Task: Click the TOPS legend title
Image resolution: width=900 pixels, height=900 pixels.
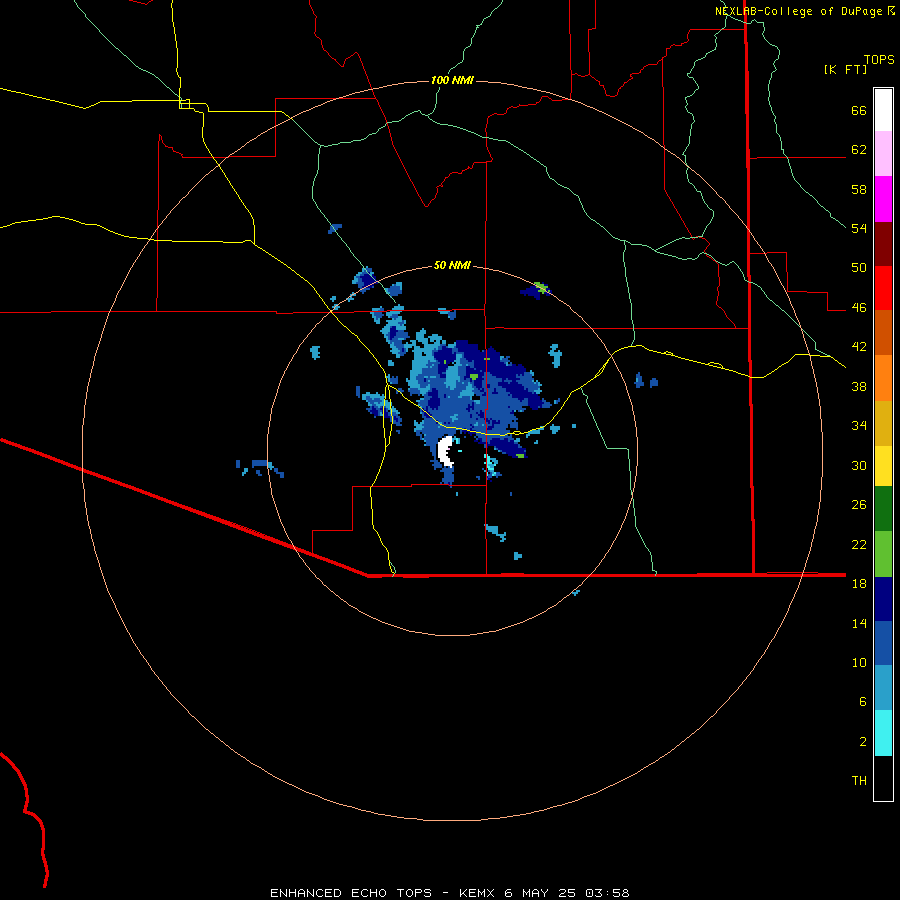Action: coord(879,60)
